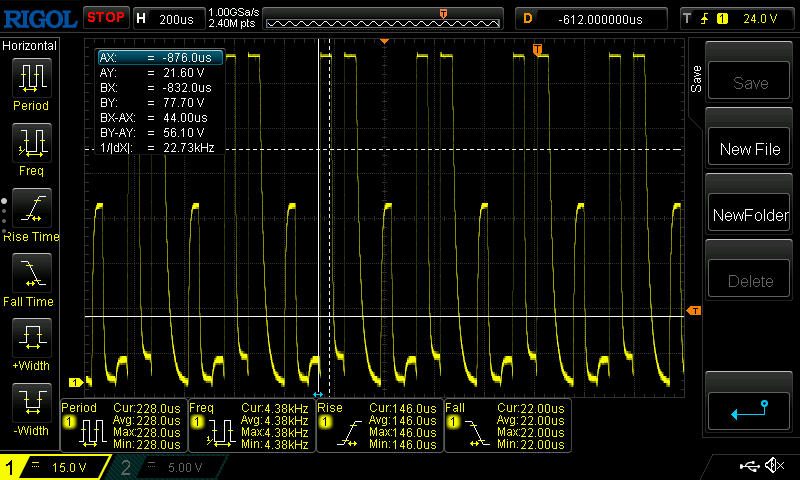
Task: Toggle channel 1 at 15.0 V
Action: (x=55, y=467)
